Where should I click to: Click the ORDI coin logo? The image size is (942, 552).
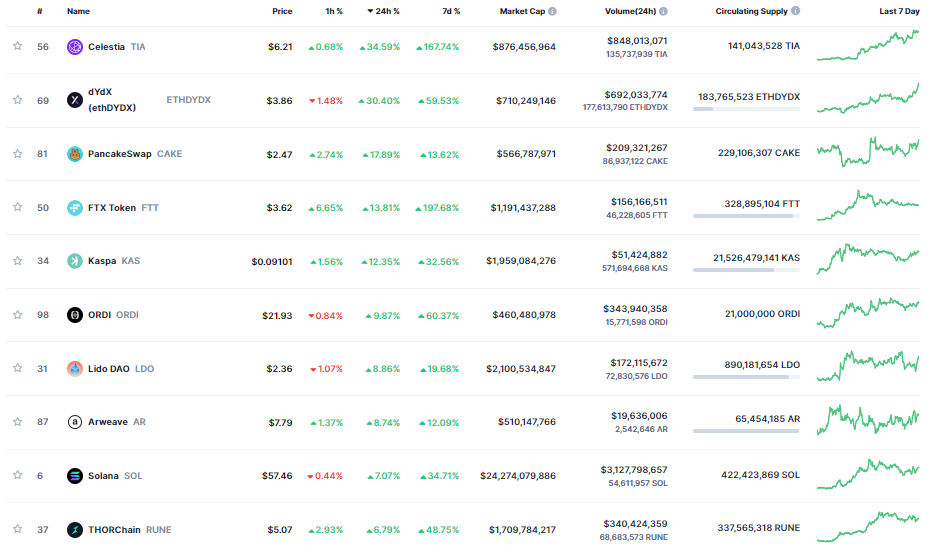74,315
